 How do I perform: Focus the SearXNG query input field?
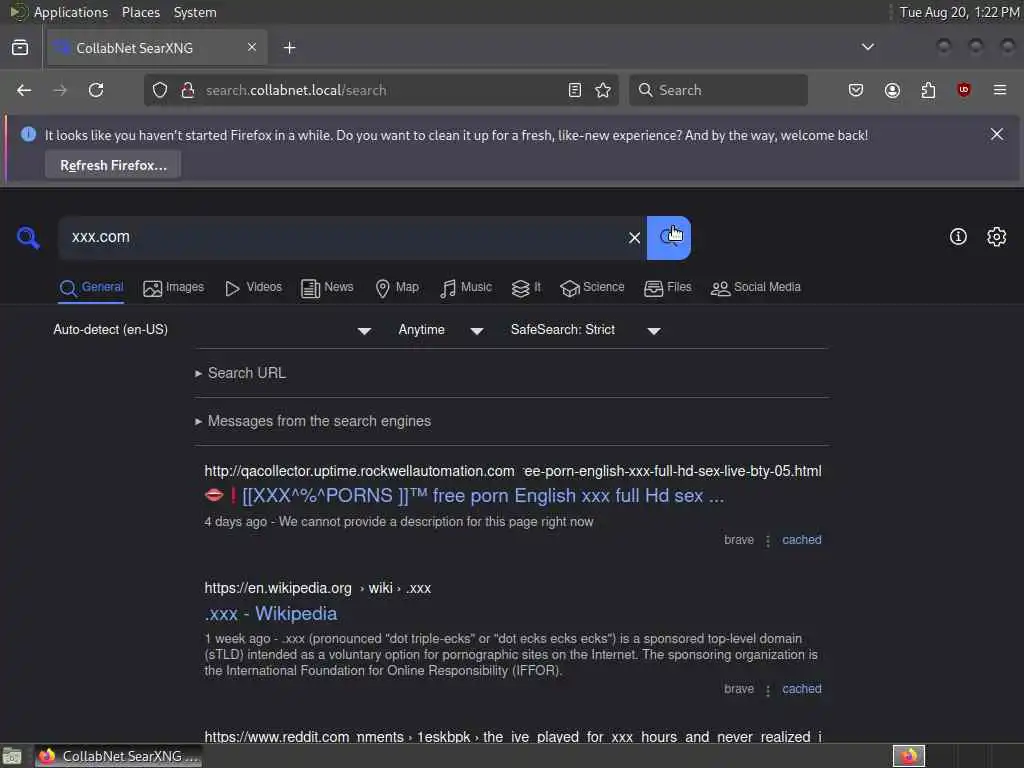click(343, 237)
